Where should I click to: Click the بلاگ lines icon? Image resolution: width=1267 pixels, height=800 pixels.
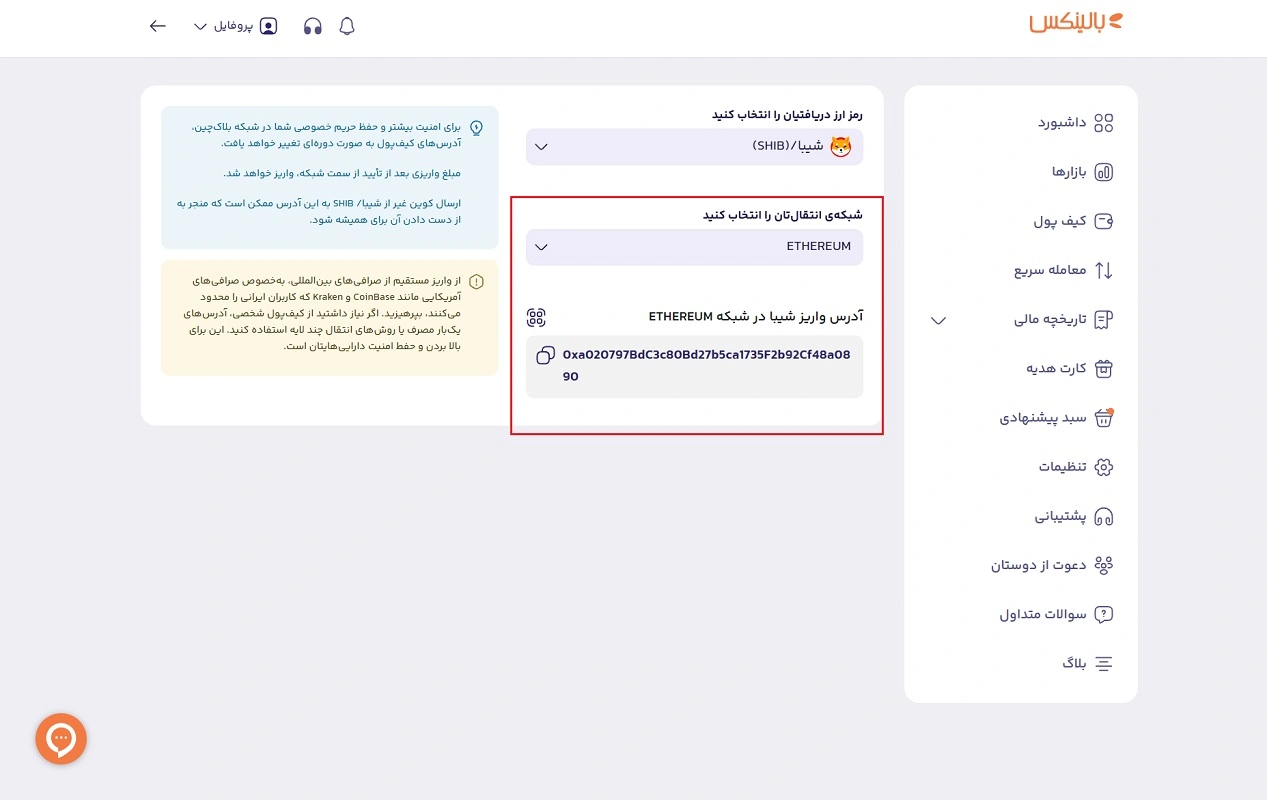[x=1103, y=663]
